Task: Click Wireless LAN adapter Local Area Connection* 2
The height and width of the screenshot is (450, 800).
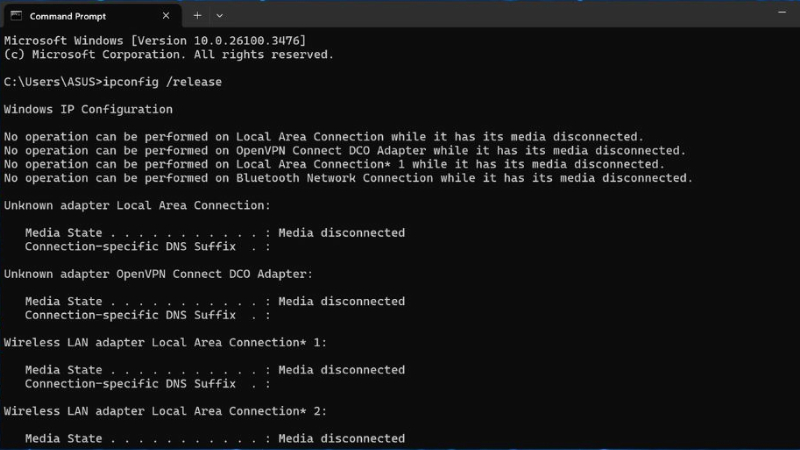Action: tap(165, 411)
